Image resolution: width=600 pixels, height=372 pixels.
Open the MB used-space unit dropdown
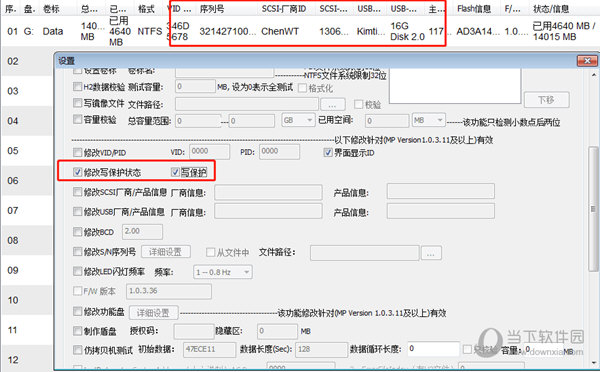(429, 121)
